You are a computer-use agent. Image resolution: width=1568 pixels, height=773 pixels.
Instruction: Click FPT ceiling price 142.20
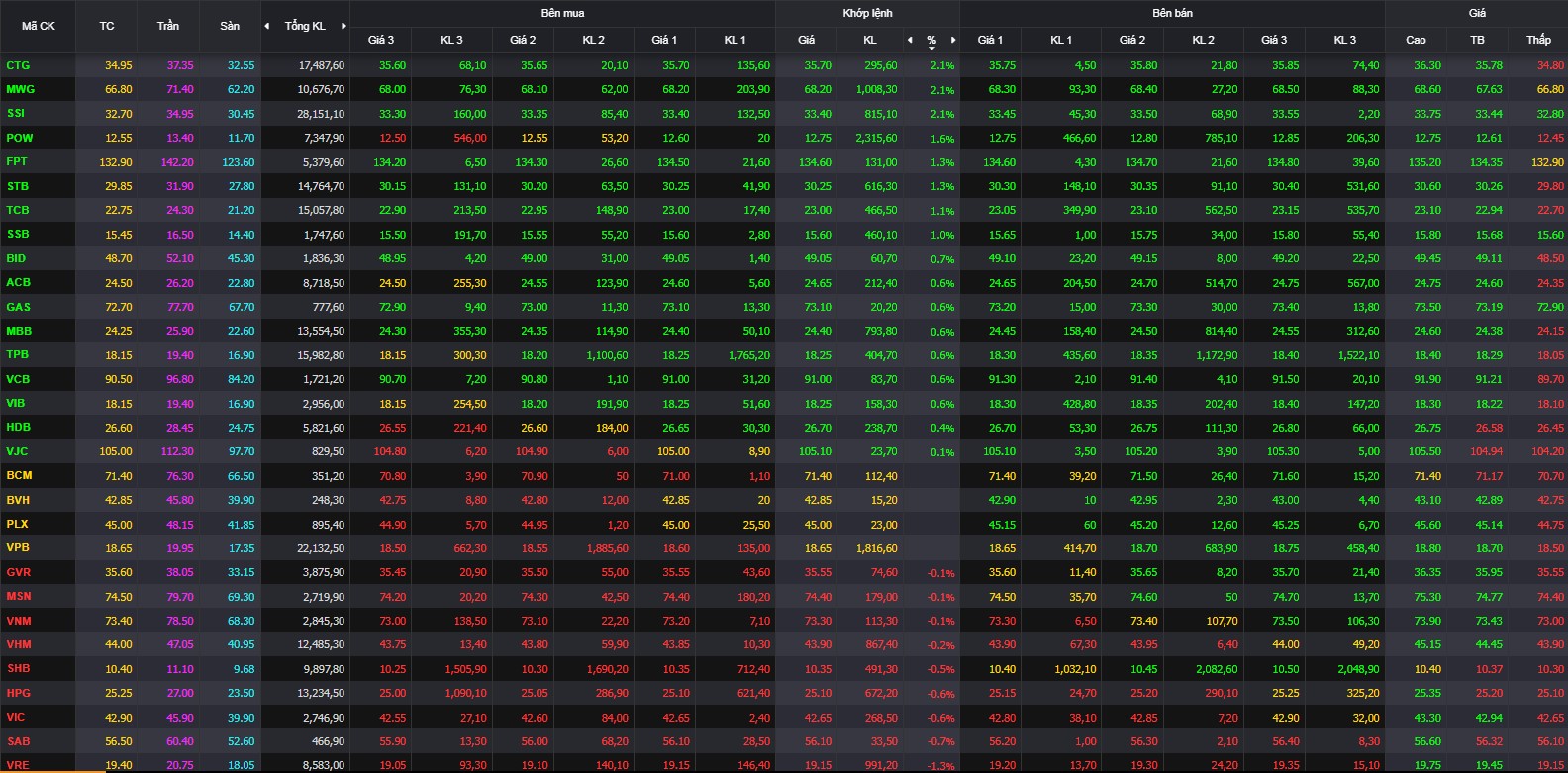tap(177, 162)
